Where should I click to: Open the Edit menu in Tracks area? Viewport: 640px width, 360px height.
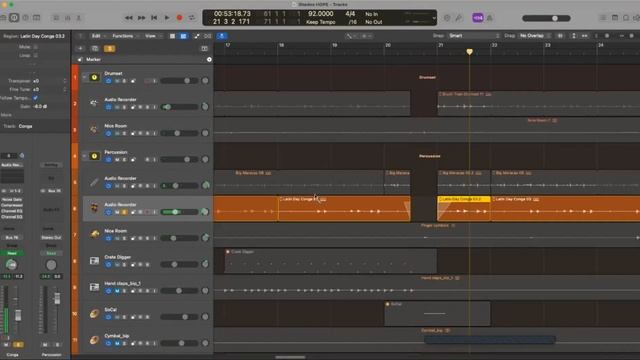(98, 36)
